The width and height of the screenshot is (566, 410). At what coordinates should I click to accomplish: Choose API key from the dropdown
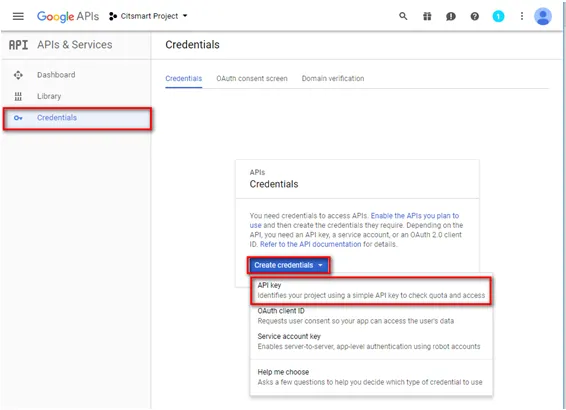371,291
